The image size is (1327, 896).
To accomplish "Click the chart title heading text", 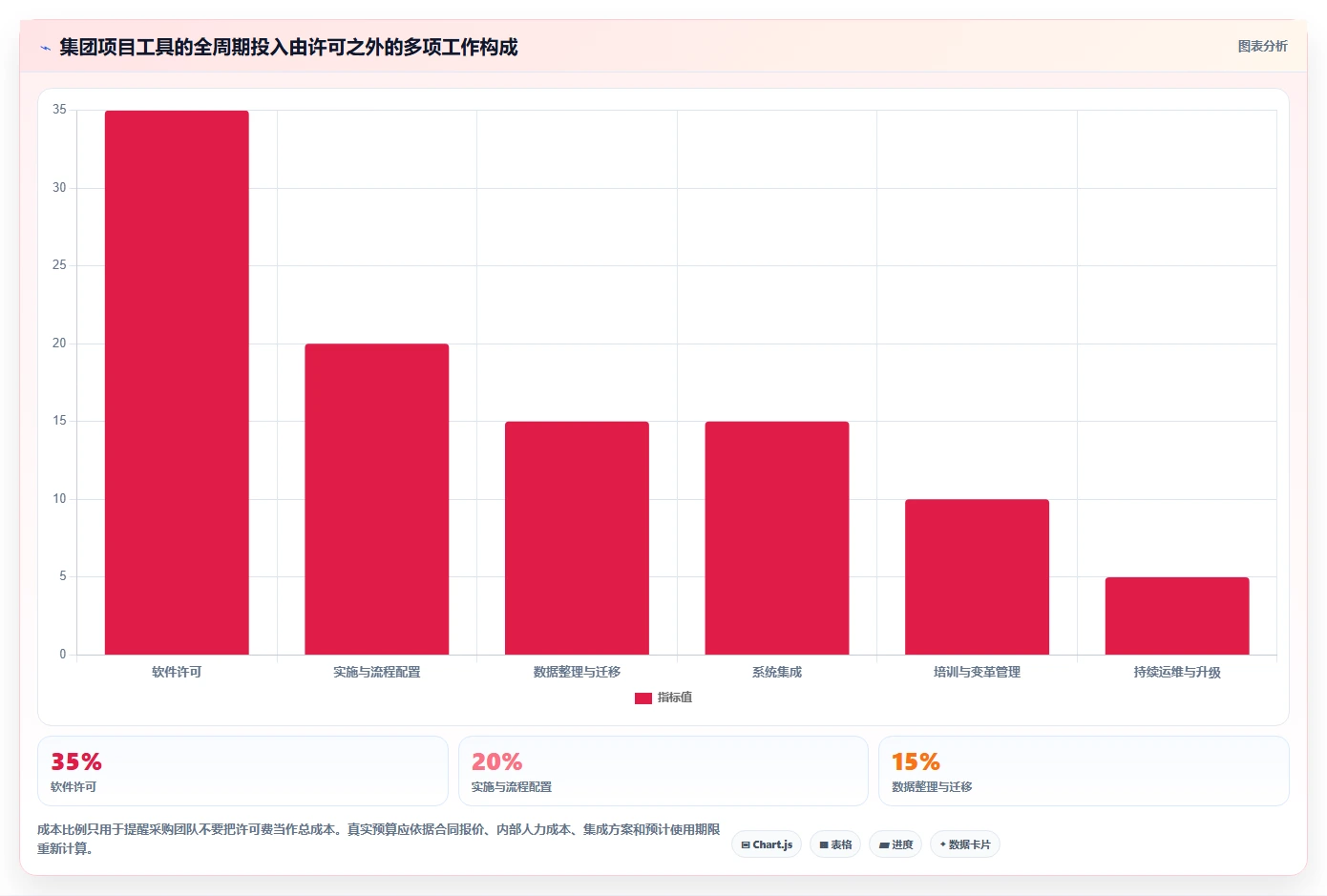I will pos(288,47).
